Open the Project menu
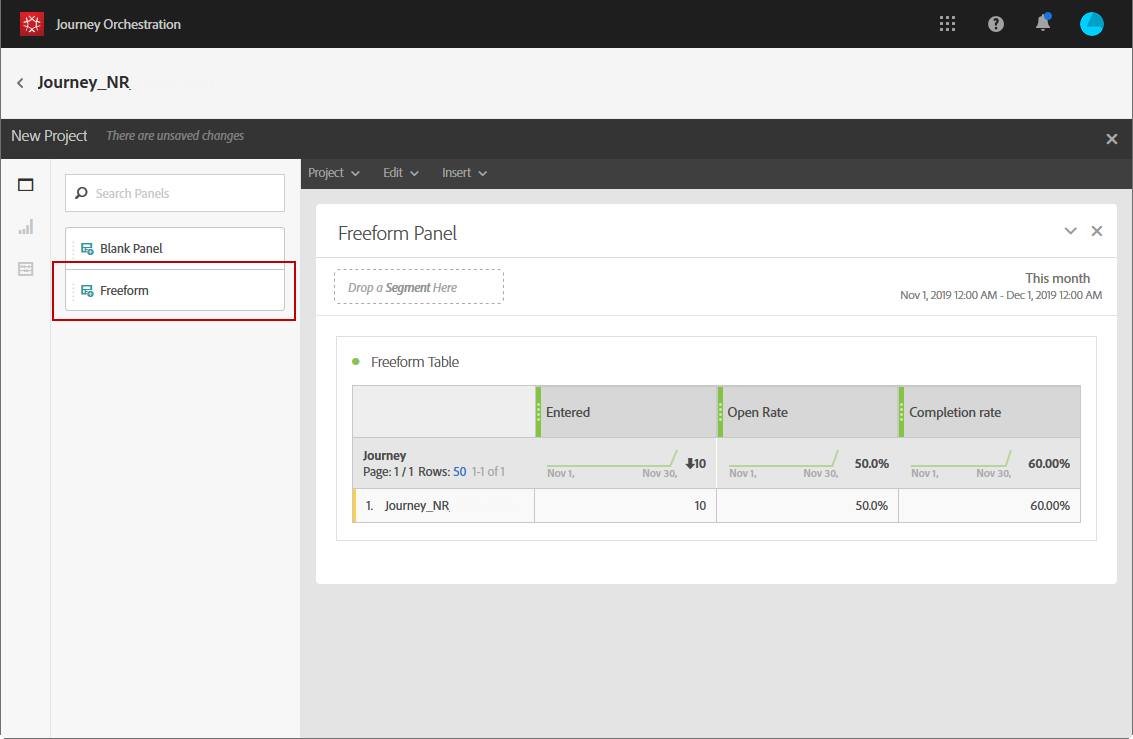Viewport: 1133px width, 739px height. click(333, 173)
